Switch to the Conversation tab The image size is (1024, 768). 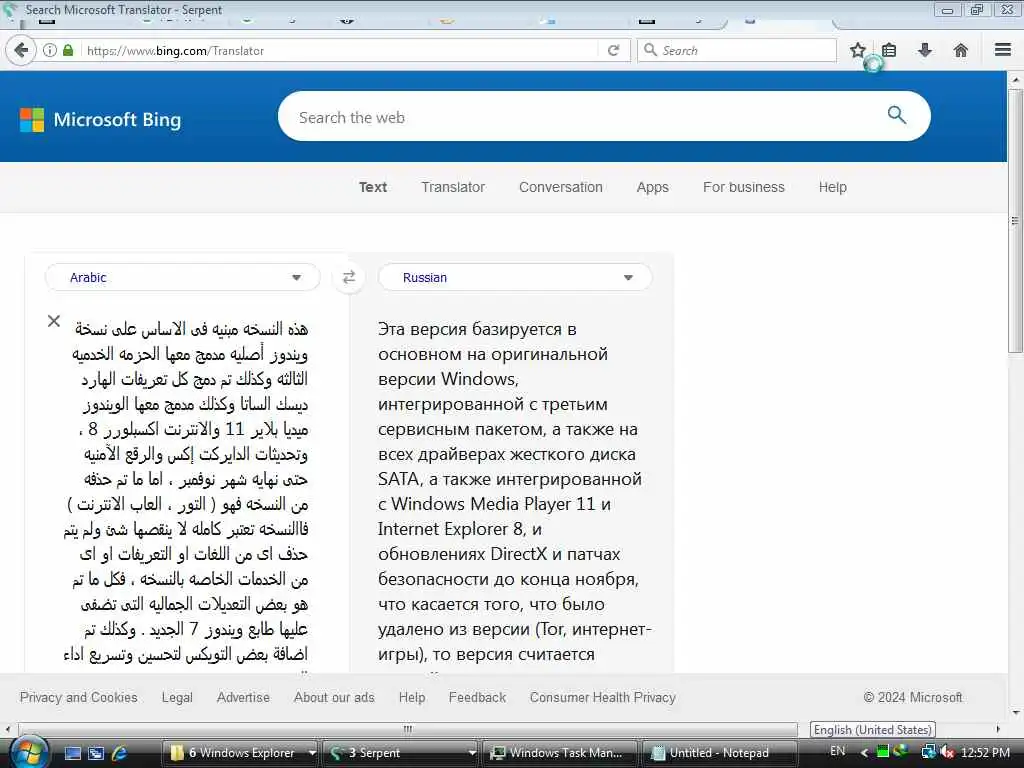point(561,187)
